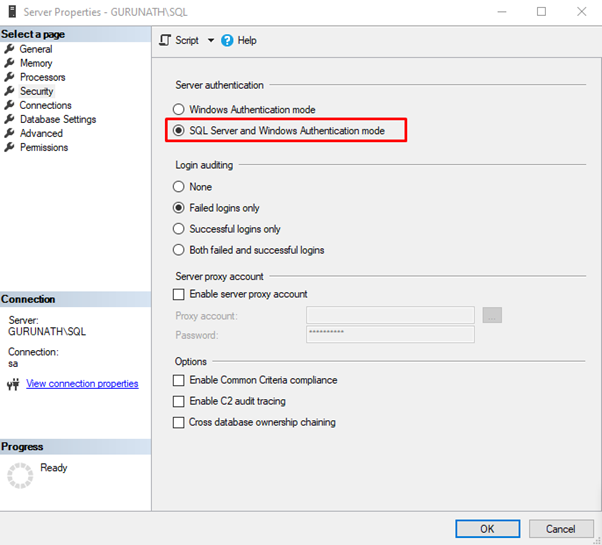Click the 'sa' connection text
This screenshot has height=545, width=602.
13,364
